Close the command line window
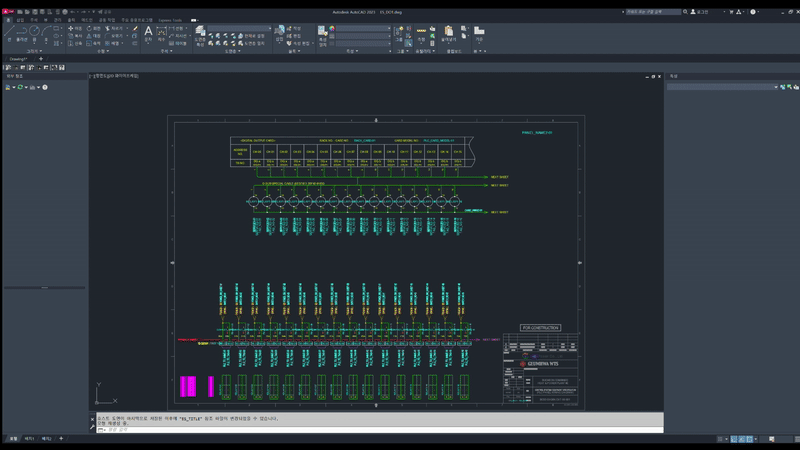 pyautogui.click(x=92, y=419)
